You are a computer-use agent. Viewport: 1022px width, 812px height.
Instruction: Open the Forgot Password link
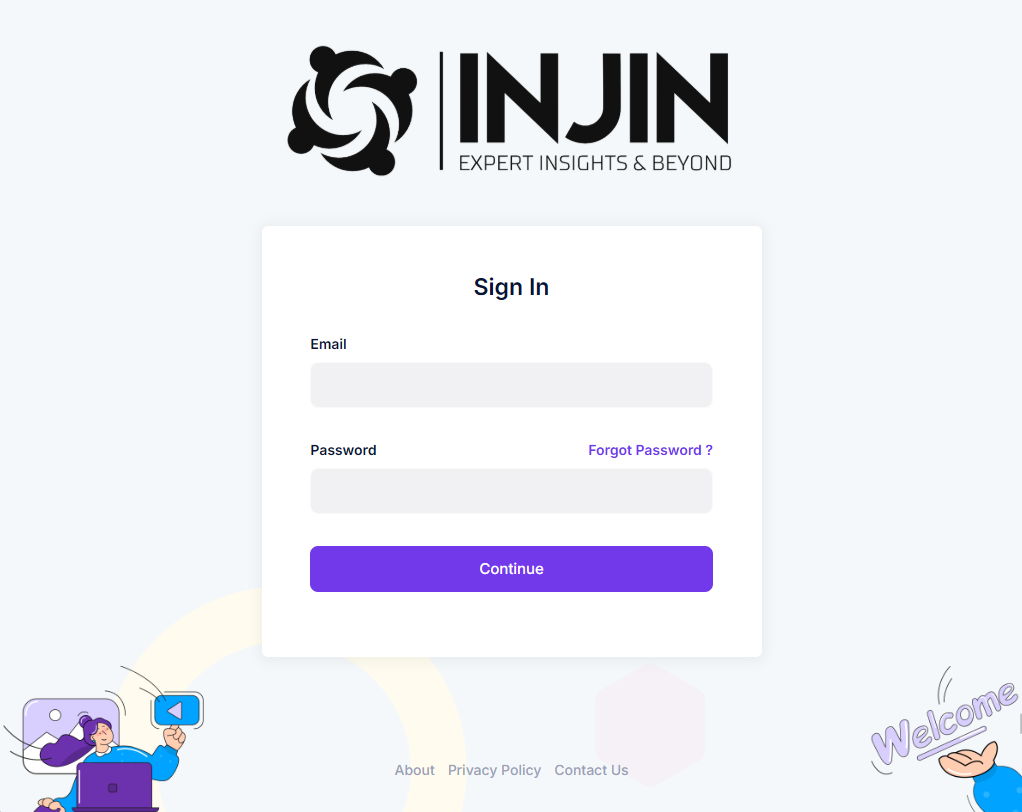(x=650, y=450)
